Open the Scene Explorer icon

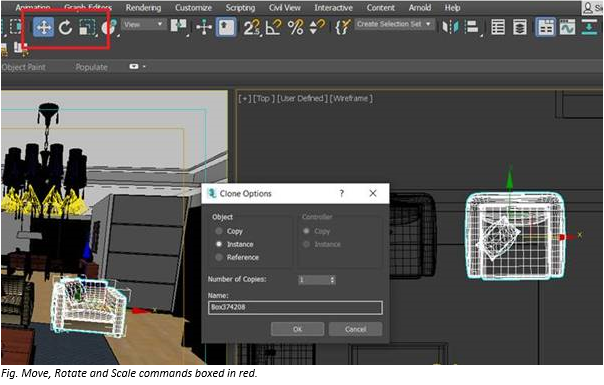pyautogui.click(x=498, y=27)
